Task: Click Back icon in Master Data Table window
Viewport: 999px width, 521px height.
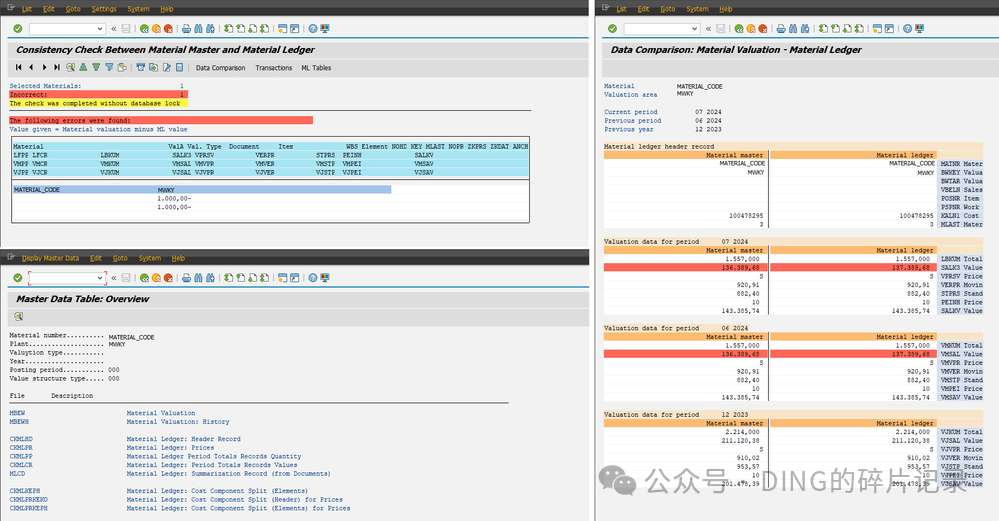Action: point(145,278)
